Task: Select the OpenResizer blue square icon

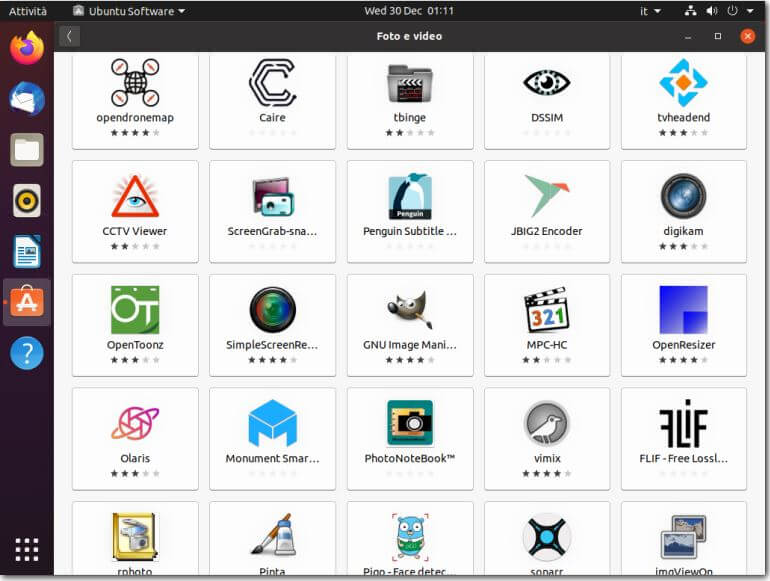Action: click(x=684, y=310)
